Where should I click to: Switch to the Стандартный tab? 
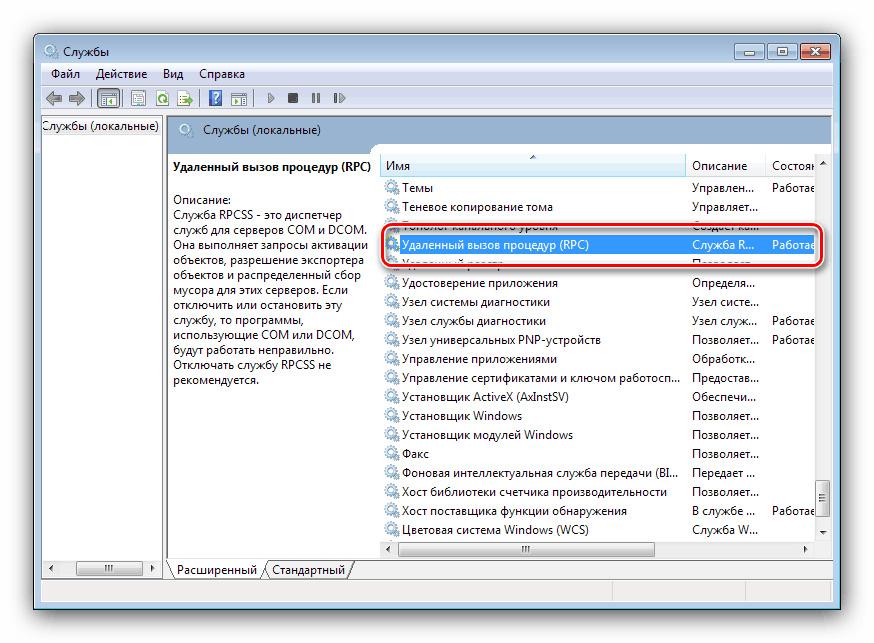point(308,570)
